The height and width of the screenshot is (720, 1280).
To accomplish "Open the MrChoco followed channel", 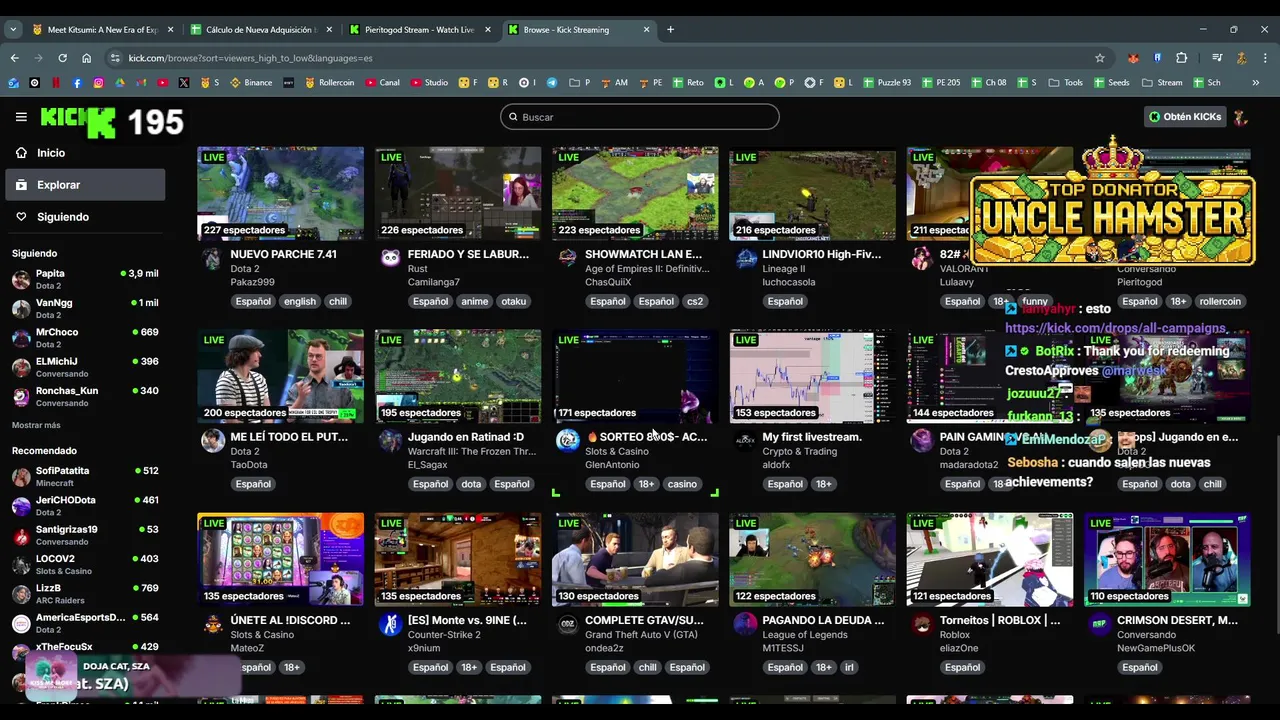I will 85,337.
